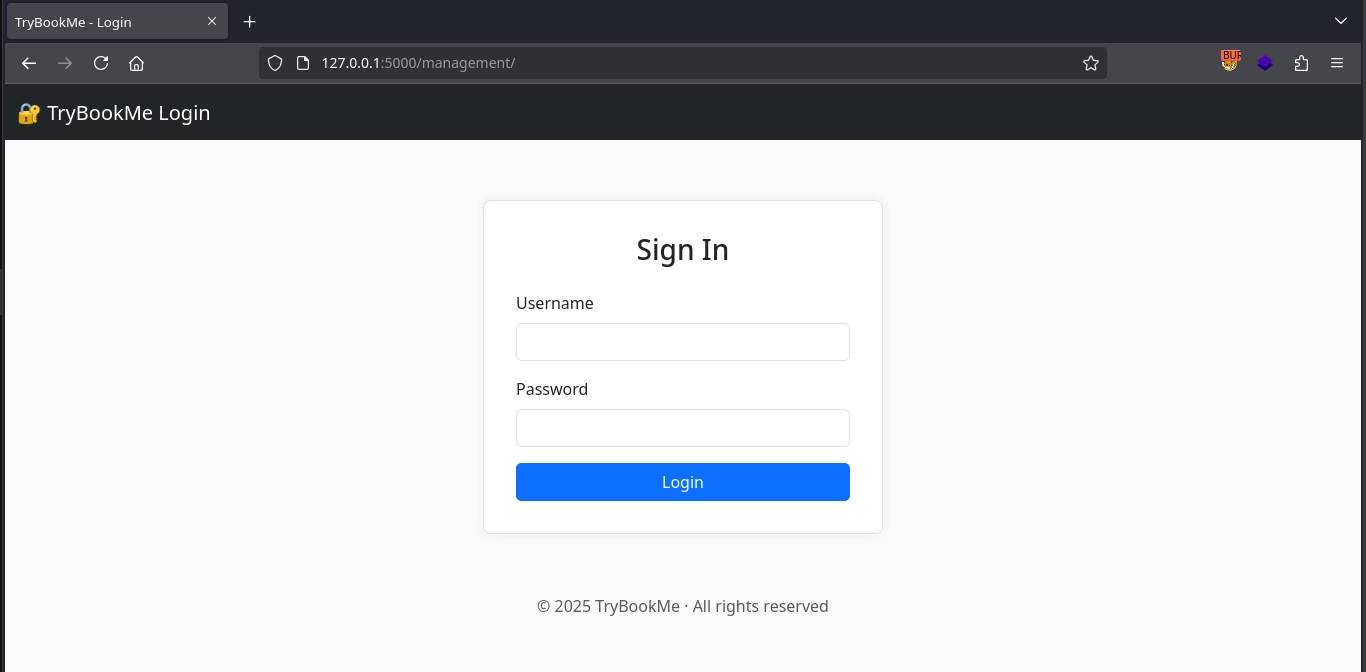Go to the browser home page

pyautogui.click(x=137, y=63)
